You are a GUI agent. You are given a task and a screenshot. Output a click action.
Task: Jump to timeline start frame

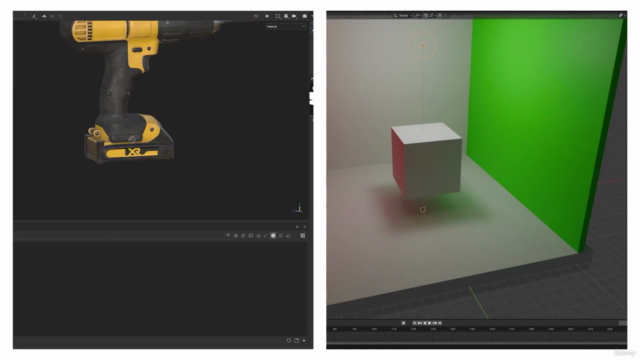pyautogui.click(x=414, y=323)
